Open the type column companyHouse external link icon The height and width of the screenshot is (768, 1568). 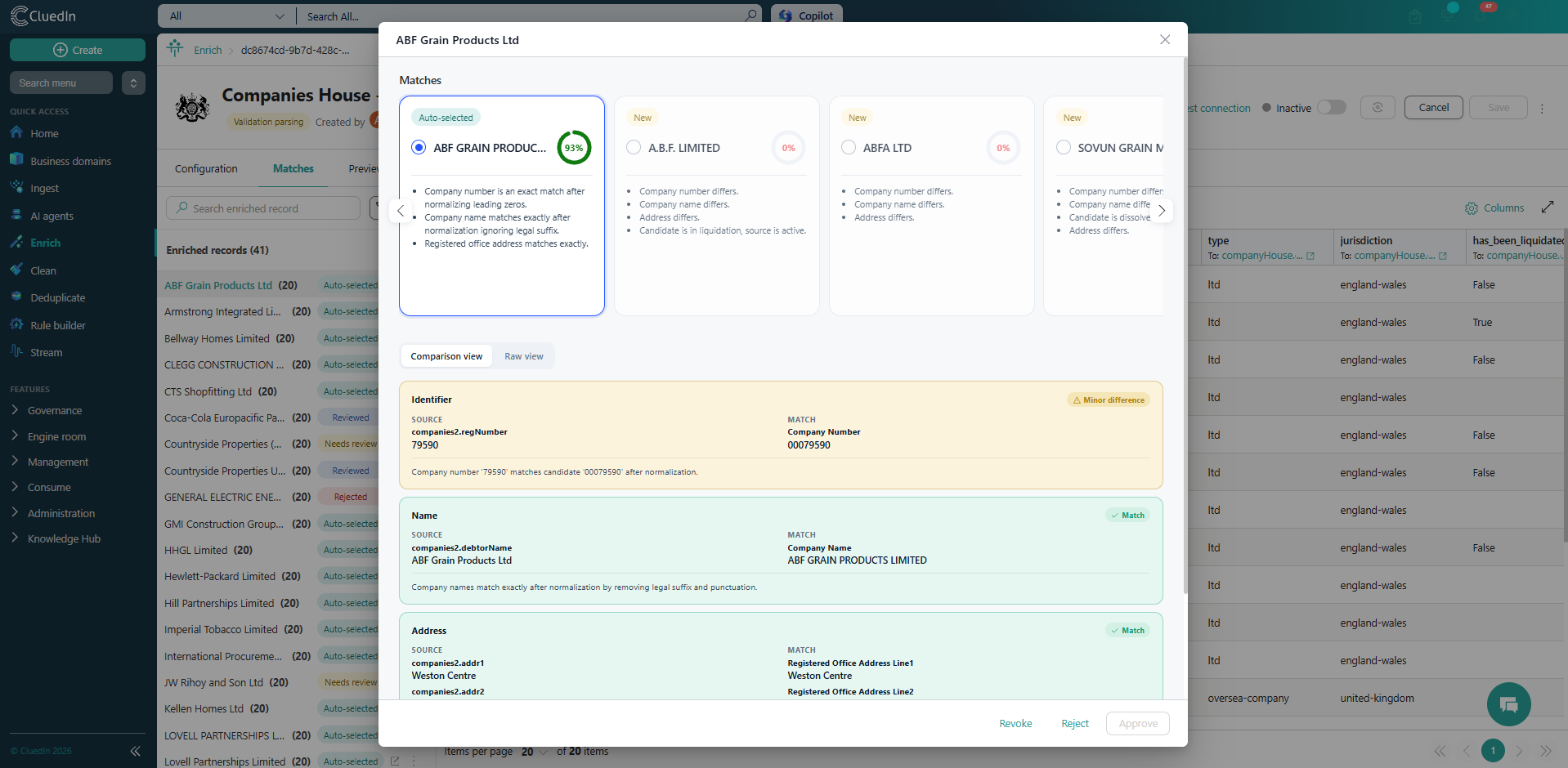coord(1310,256)
